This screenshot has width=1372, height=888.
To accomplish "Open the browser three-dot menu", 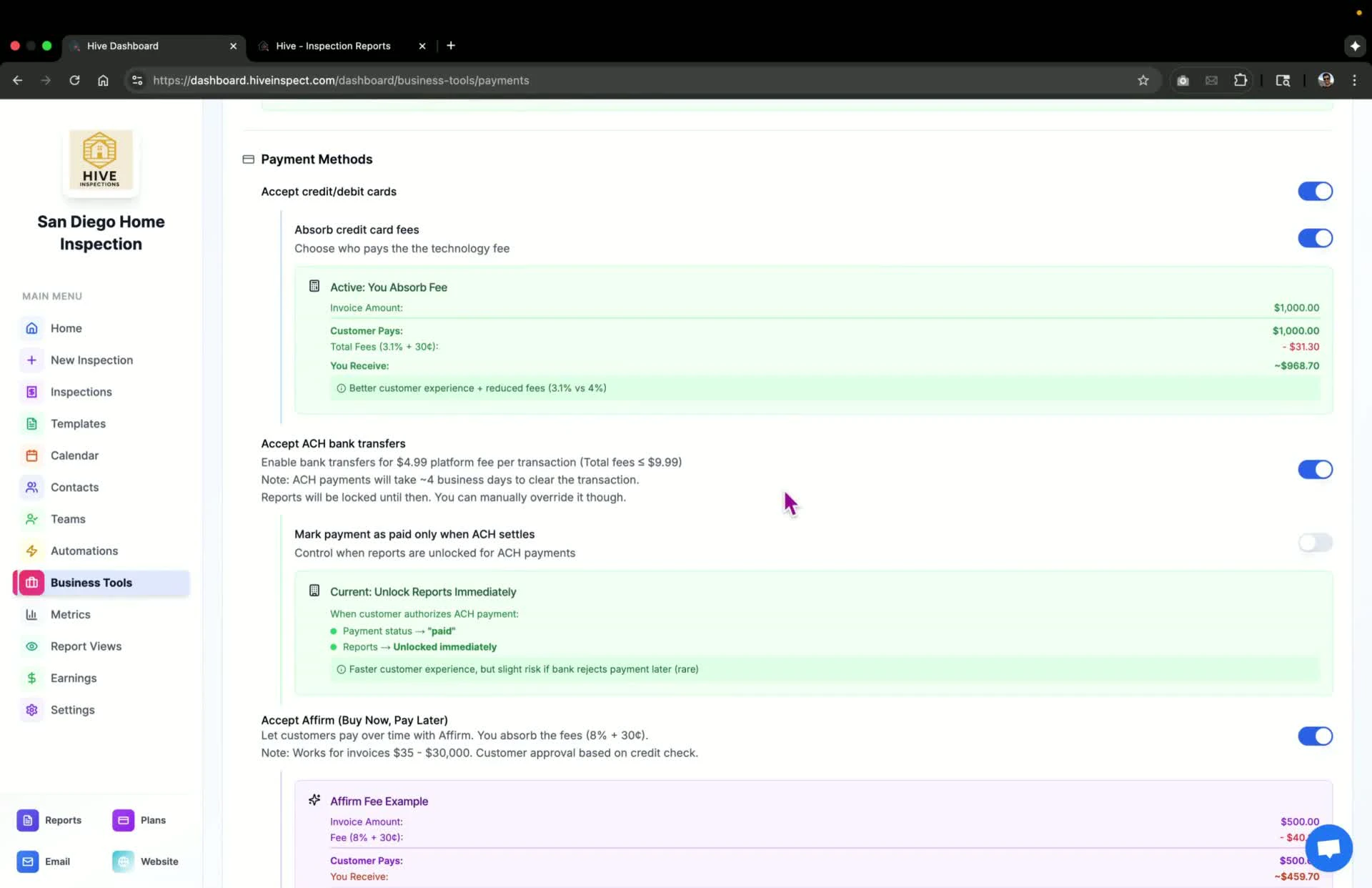I will click(1354, 80).
